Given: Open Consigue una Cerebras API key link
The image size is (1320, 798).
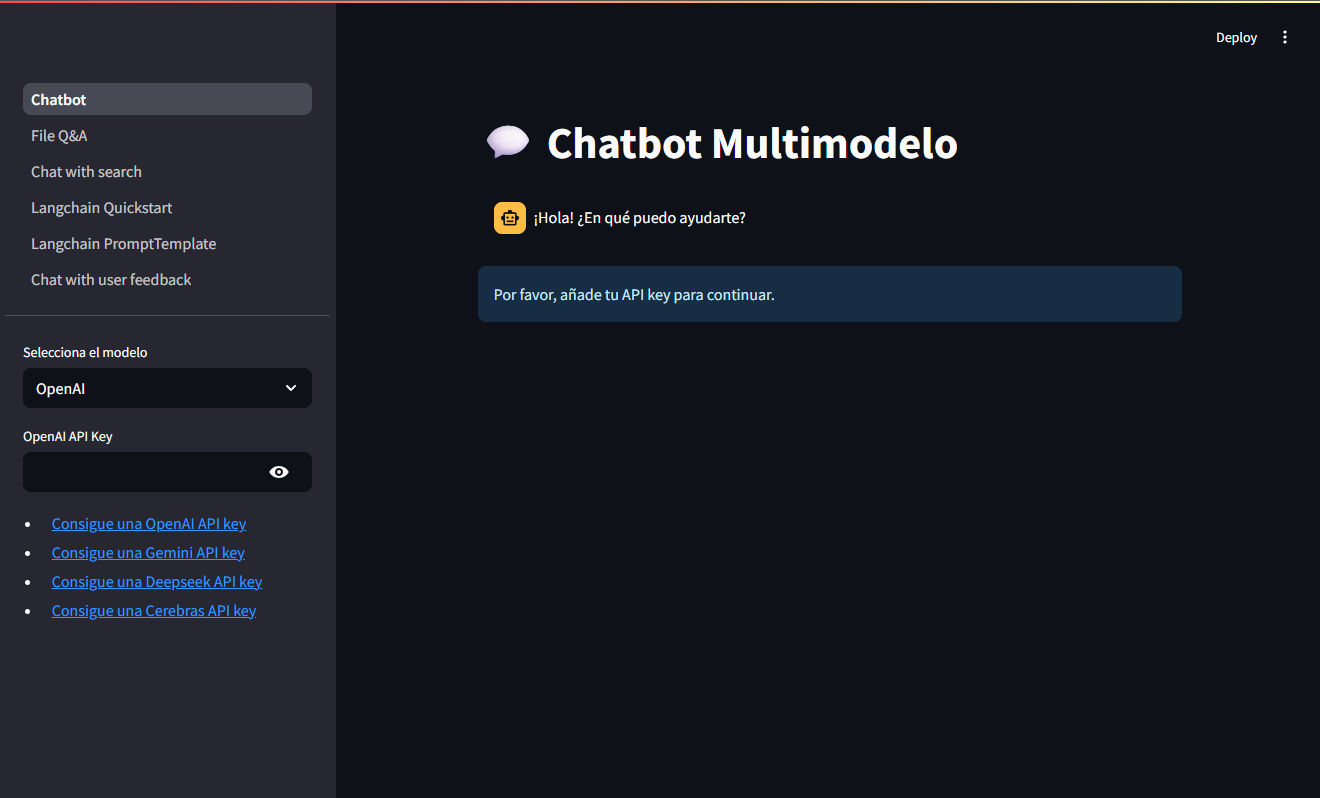Looking at the screenshot, I should (x=154, y=611).
